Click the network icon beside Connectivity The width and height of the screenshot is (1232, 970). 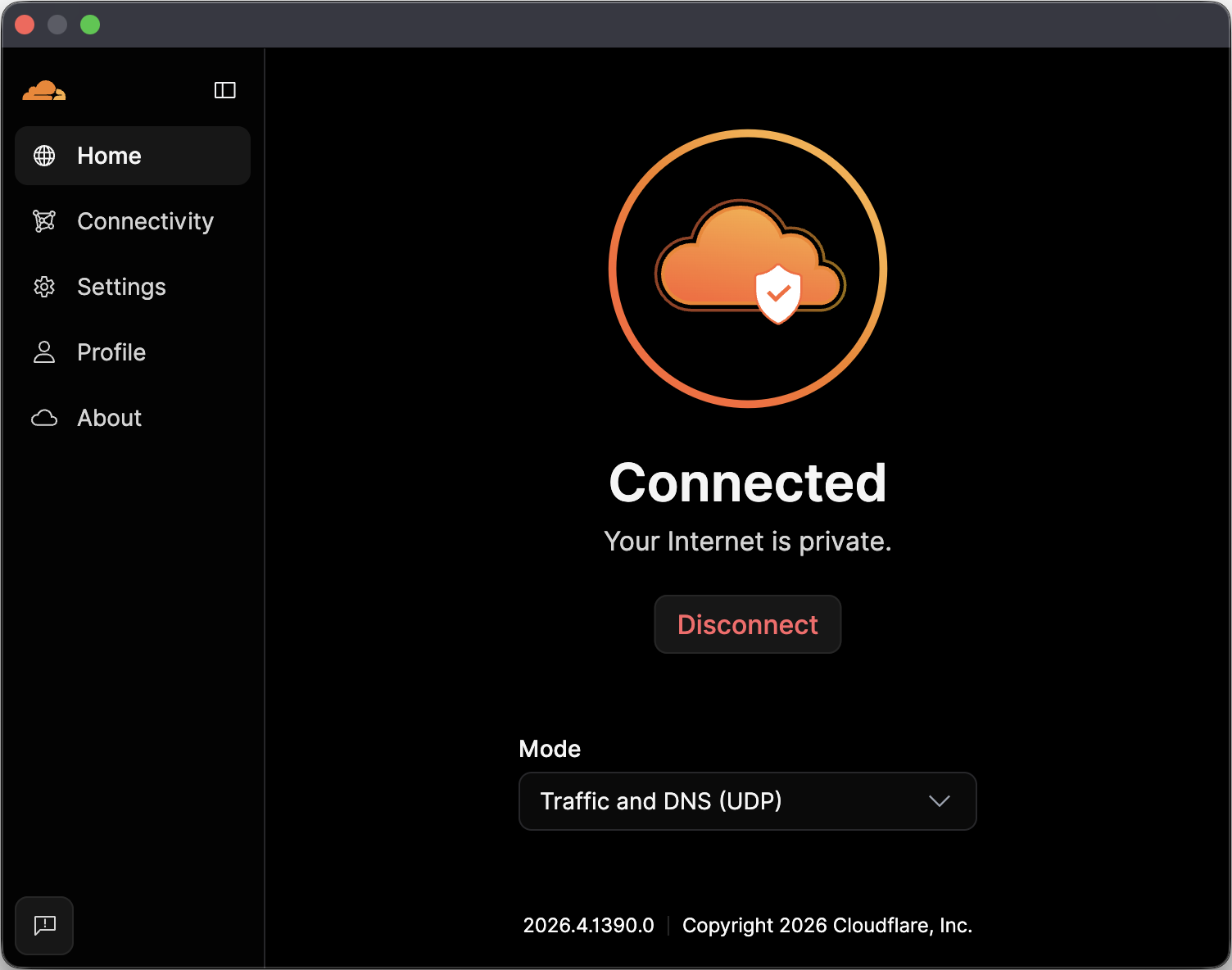coord(44,221)
